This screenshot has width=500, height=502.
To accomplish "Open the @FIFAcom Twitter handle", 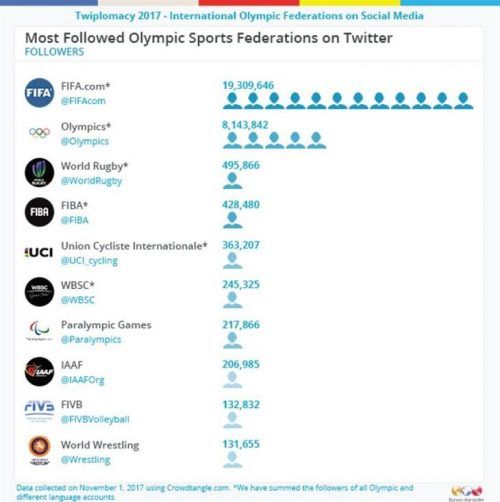I will coord(83,101).
